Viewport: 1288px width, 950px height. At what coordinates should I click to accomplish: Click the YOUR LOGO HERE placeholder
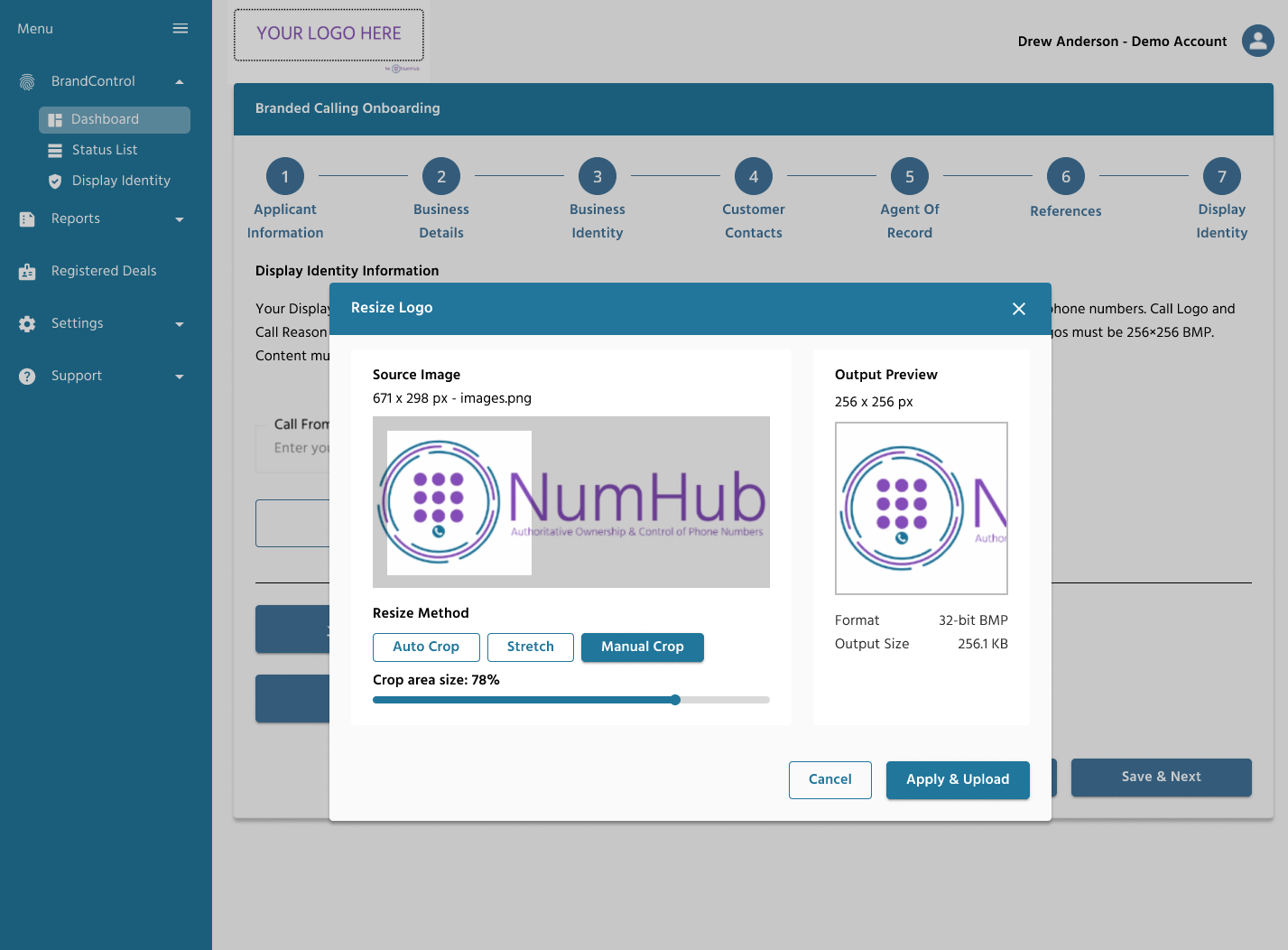coord(329,34)
